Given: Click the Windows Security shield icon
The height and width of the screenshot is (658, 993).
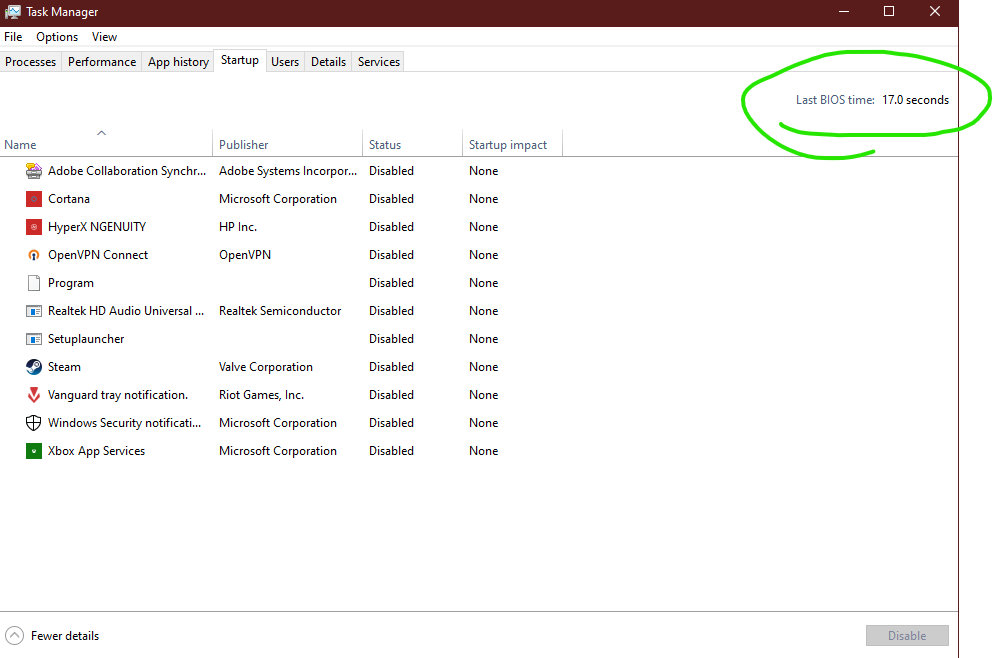Looking at the screenshot, I should click(x=34, y=423).
